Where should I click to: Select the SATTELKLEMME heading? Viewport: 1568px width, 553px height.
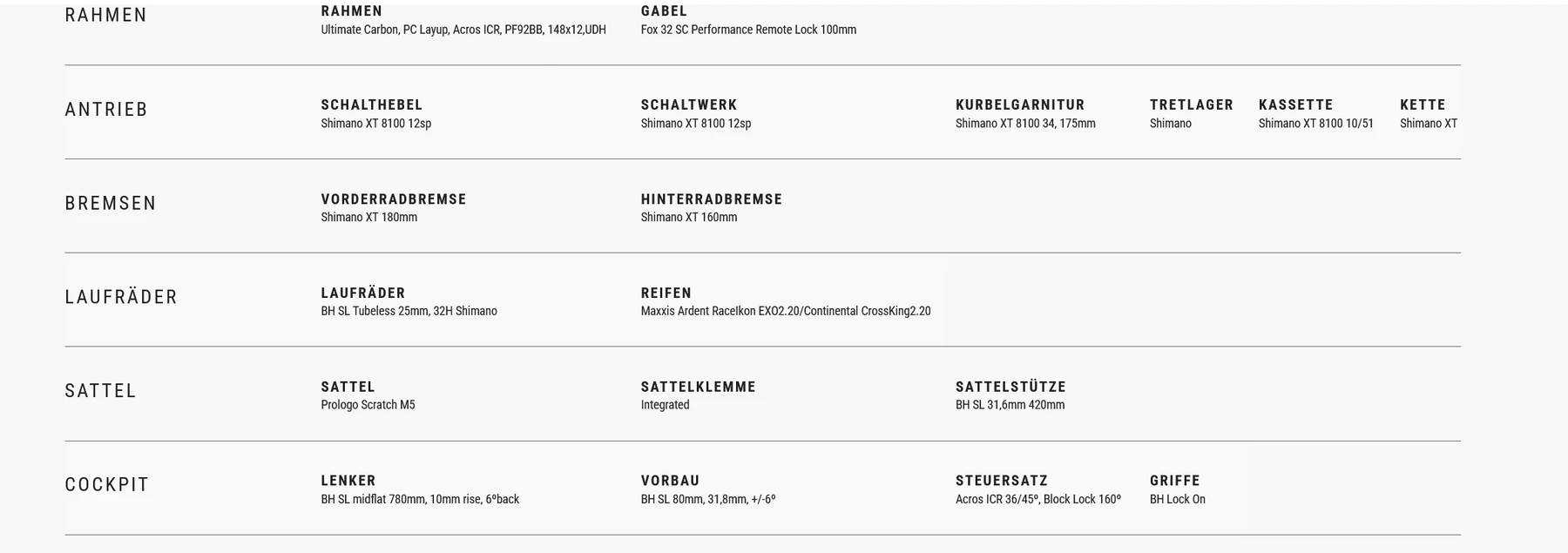pyautogui.click(x=699, y=388)
